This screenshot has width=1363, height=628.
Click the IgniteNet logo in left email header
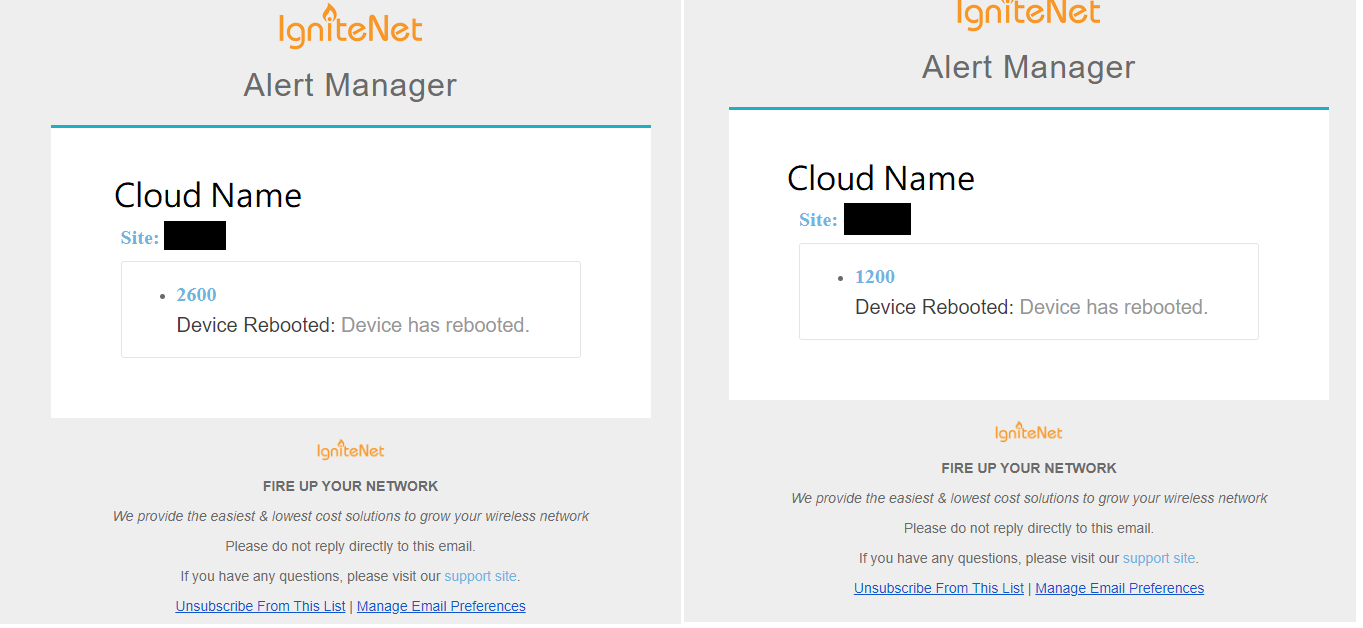350,28
